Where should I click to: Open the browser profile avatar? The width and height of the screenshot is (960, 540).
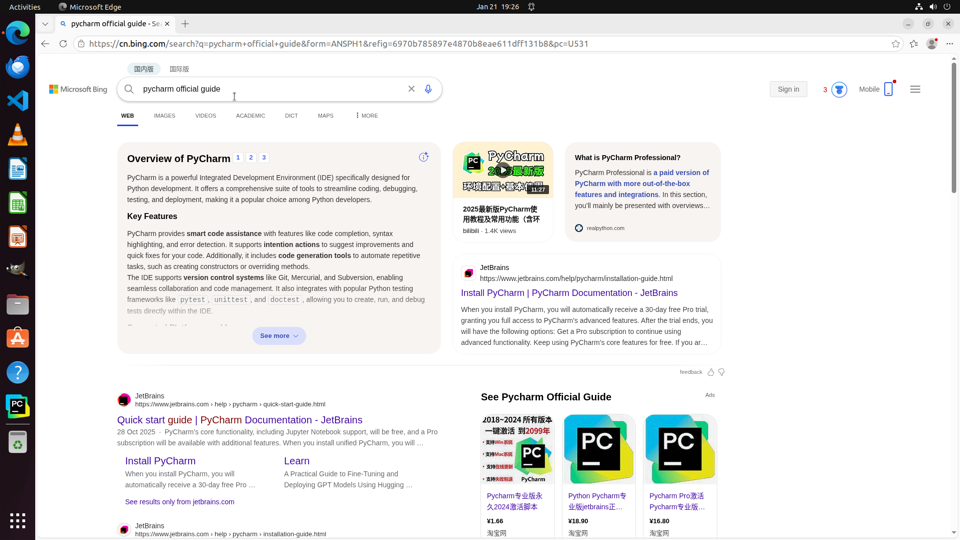tap(932, 43)
